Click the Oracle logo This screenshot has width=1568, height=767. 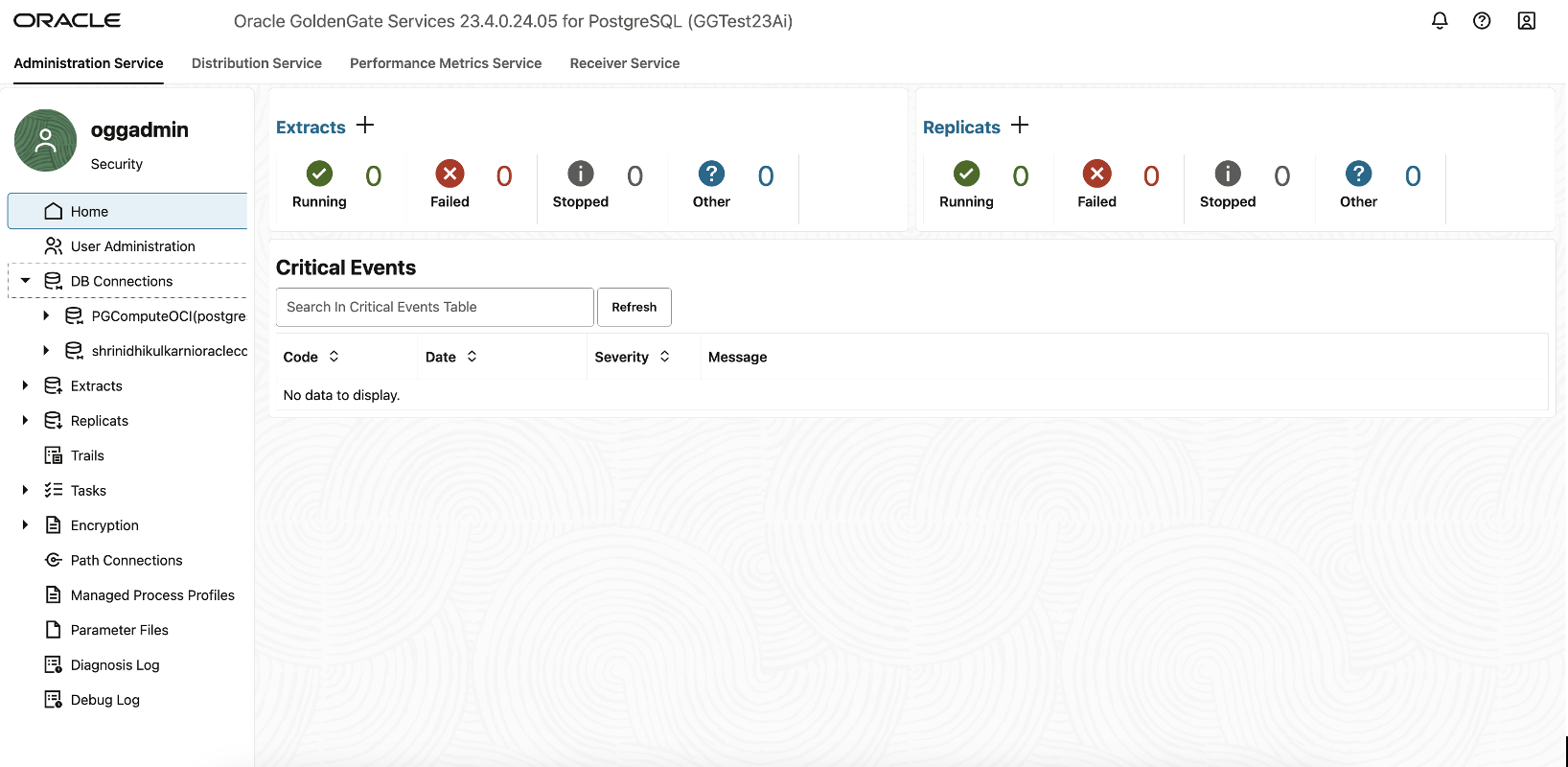(x=67, y=20)
